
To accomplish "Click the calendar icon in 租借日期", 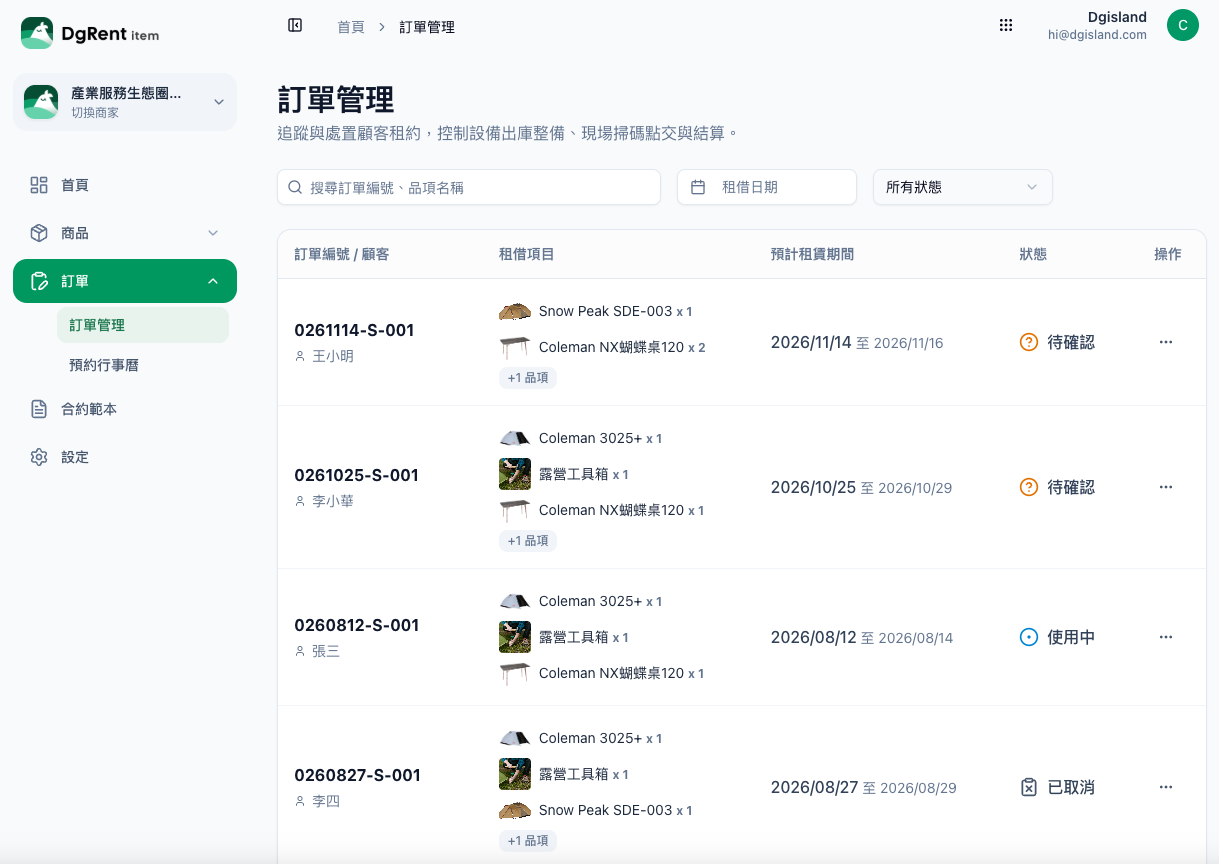I will coord(698,187).
